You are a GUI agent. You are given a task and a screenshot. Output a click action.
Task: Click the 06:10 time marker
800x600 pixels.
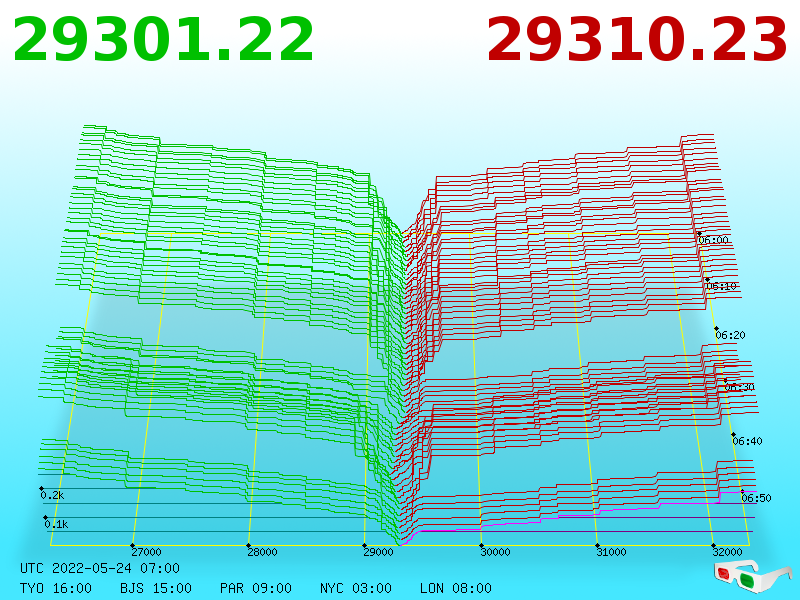[721, 286]
